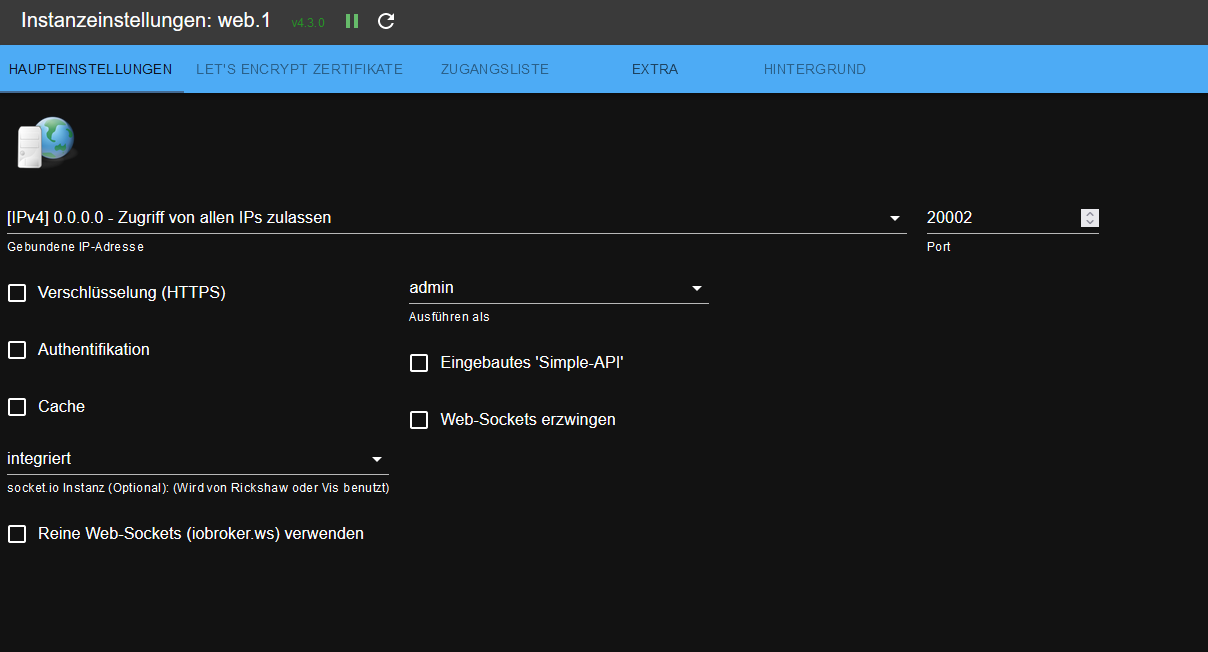
Task: Enable Verschlüsselung (HTTPS) checkbox
Action: (x=17, y=293)
